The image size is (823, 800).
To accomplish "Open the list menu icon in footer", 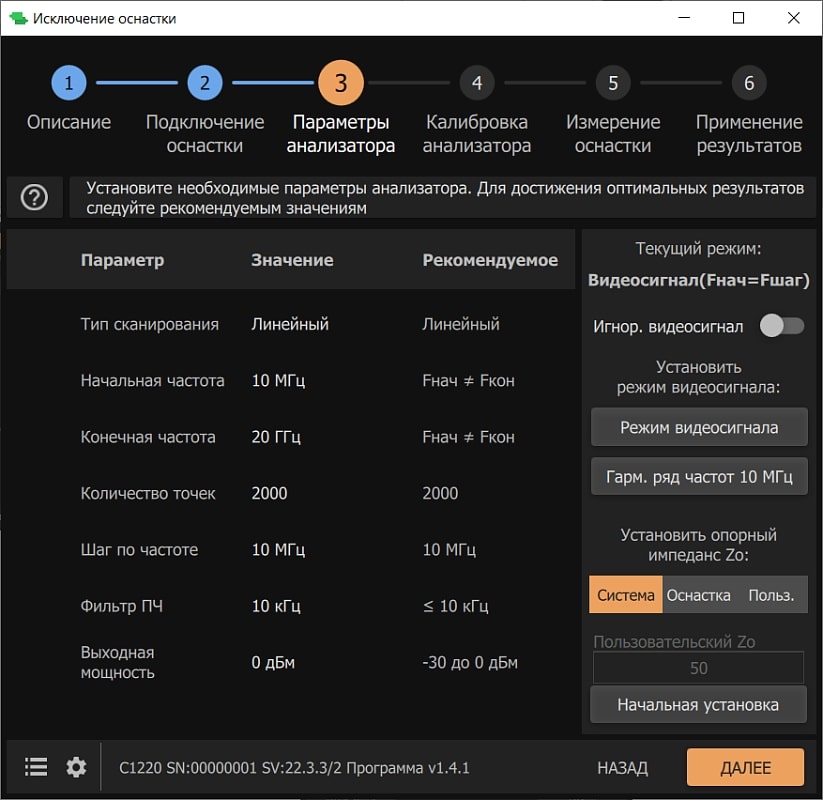I will pos(36,767).
